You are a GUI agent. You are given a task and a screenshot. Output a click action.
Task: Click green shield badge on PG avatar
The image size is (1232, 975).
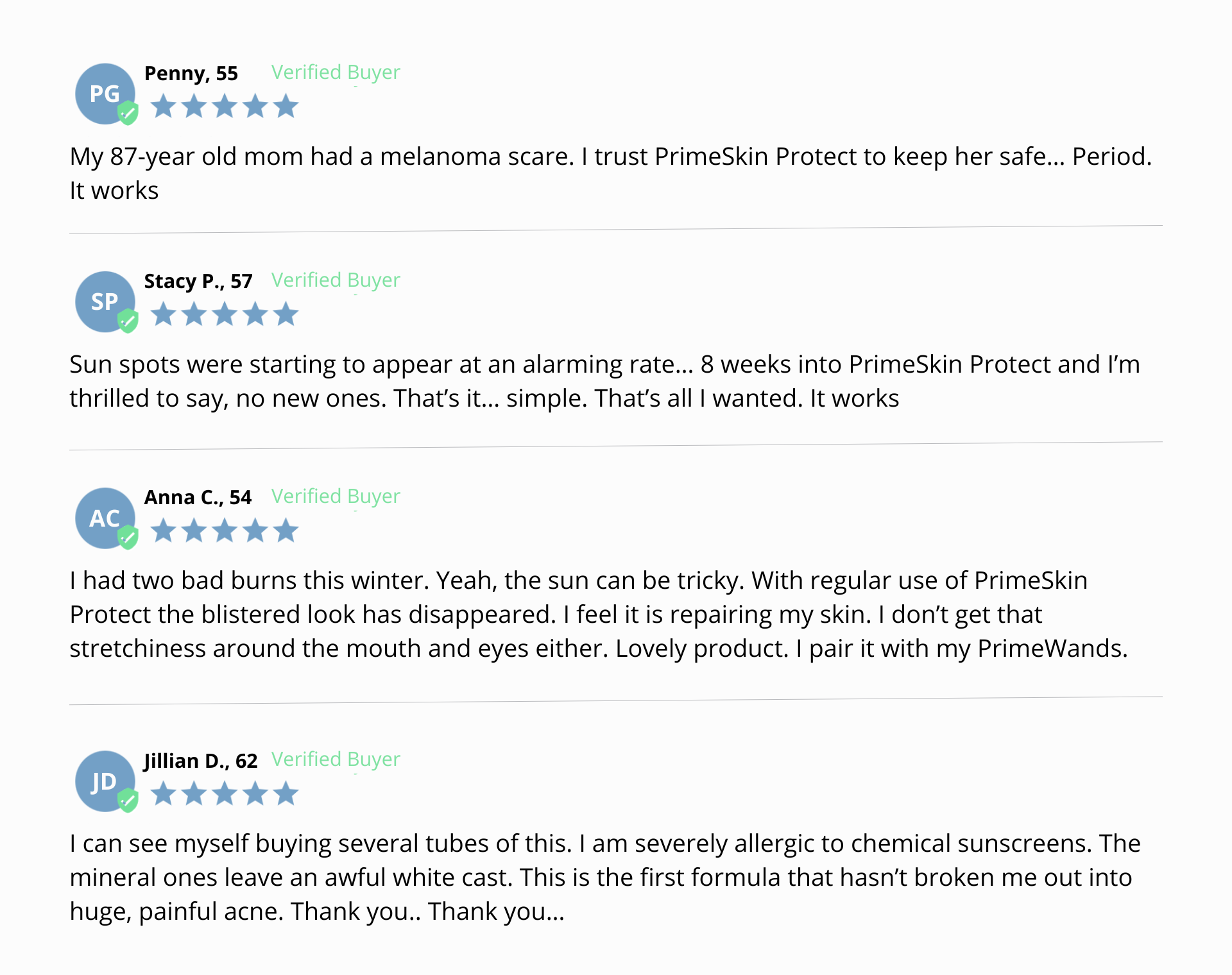pos(128,113)
